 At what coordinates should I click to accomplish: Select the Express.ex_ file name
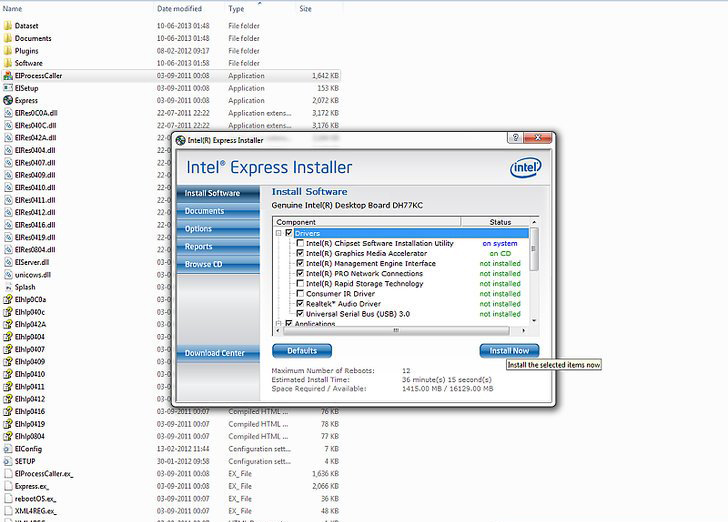(x=32, y=486)
